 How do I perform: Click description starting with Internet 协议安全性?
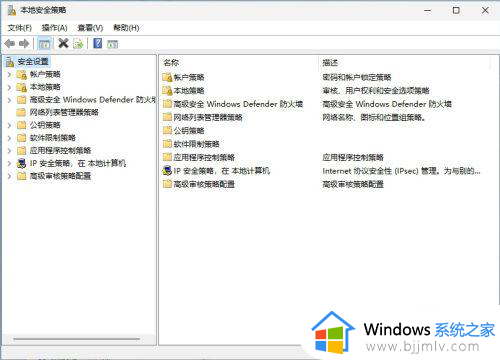click(401, 171)
